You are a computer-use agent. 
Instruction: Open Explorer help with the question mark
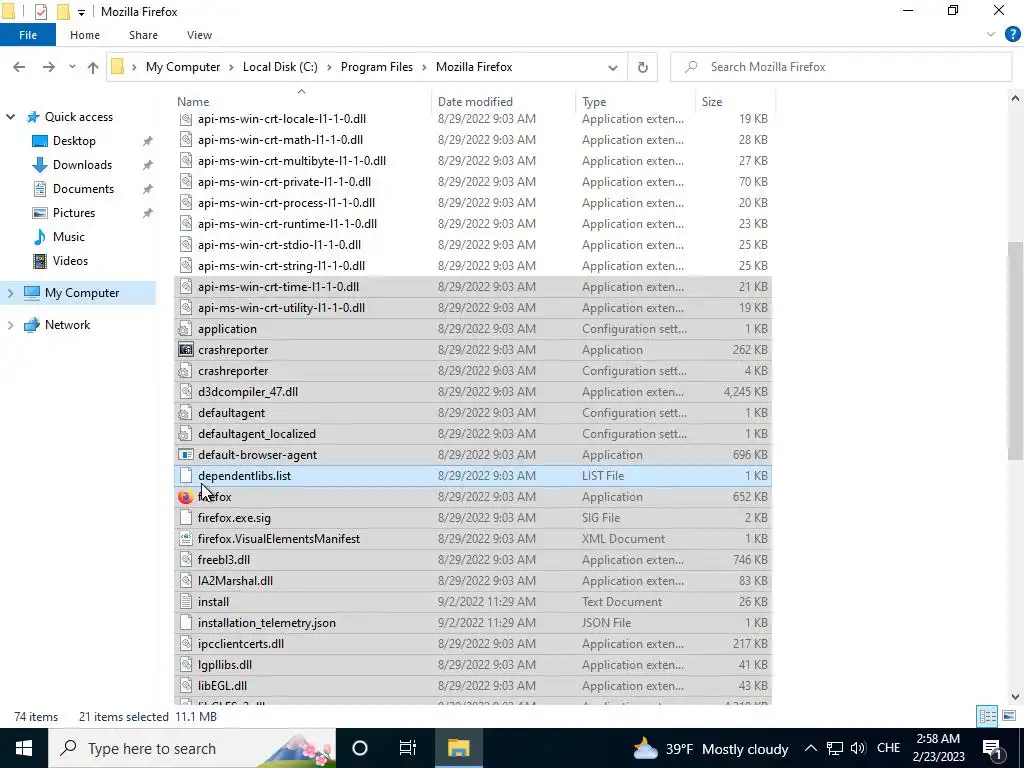[x=1012, y=35]
